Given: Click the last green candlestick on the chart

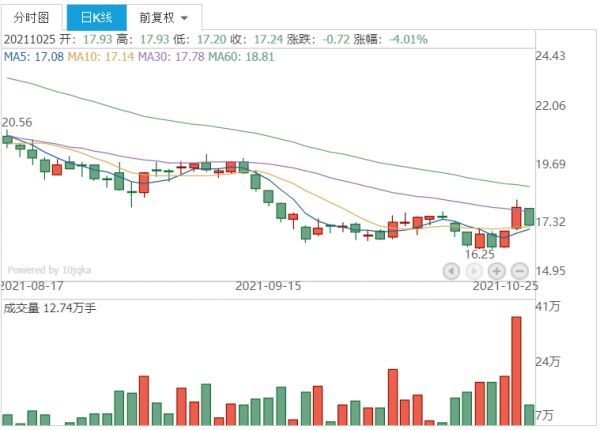Looking at the screenshot, I should click(529, 217).
